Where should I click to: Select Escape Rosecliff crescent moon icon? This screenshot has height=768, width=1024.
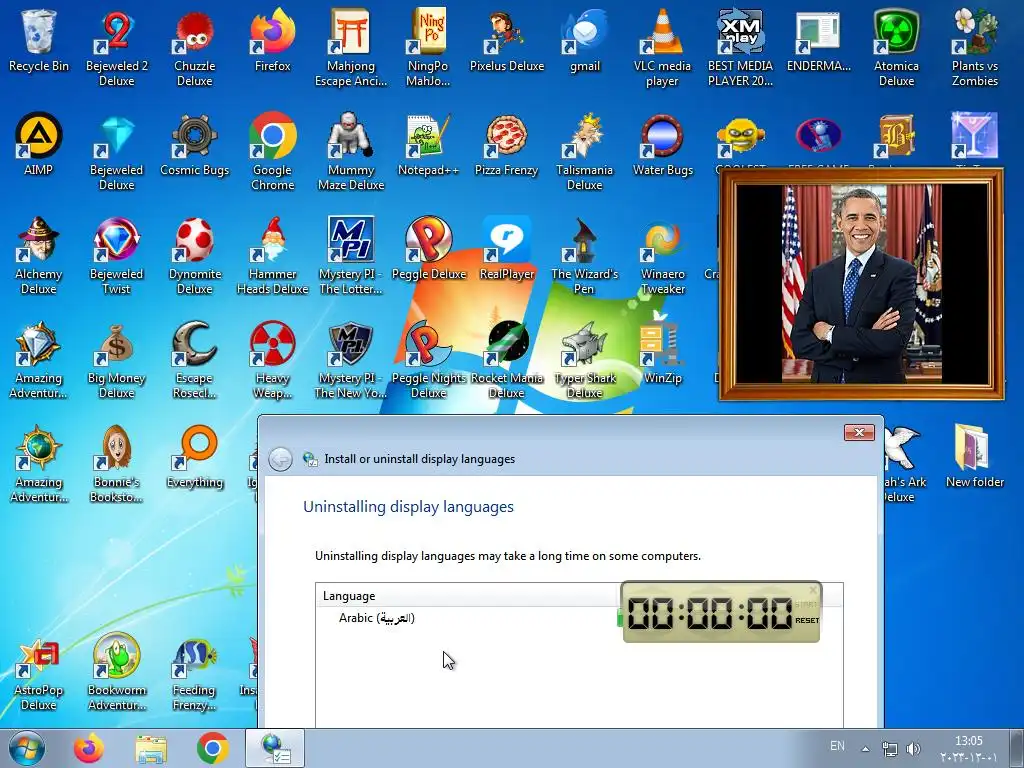195,359
